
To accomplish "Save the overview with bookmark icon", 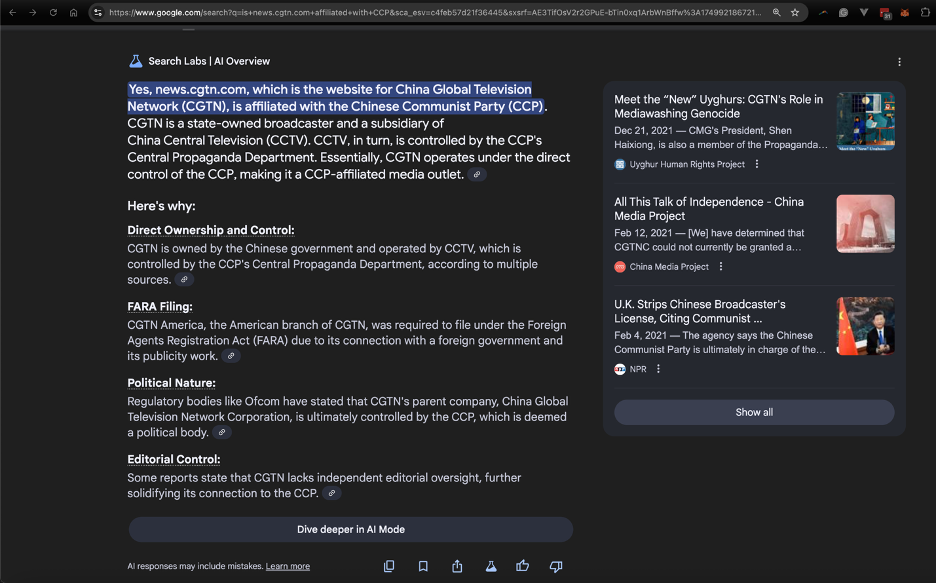I will coord(423,566).
